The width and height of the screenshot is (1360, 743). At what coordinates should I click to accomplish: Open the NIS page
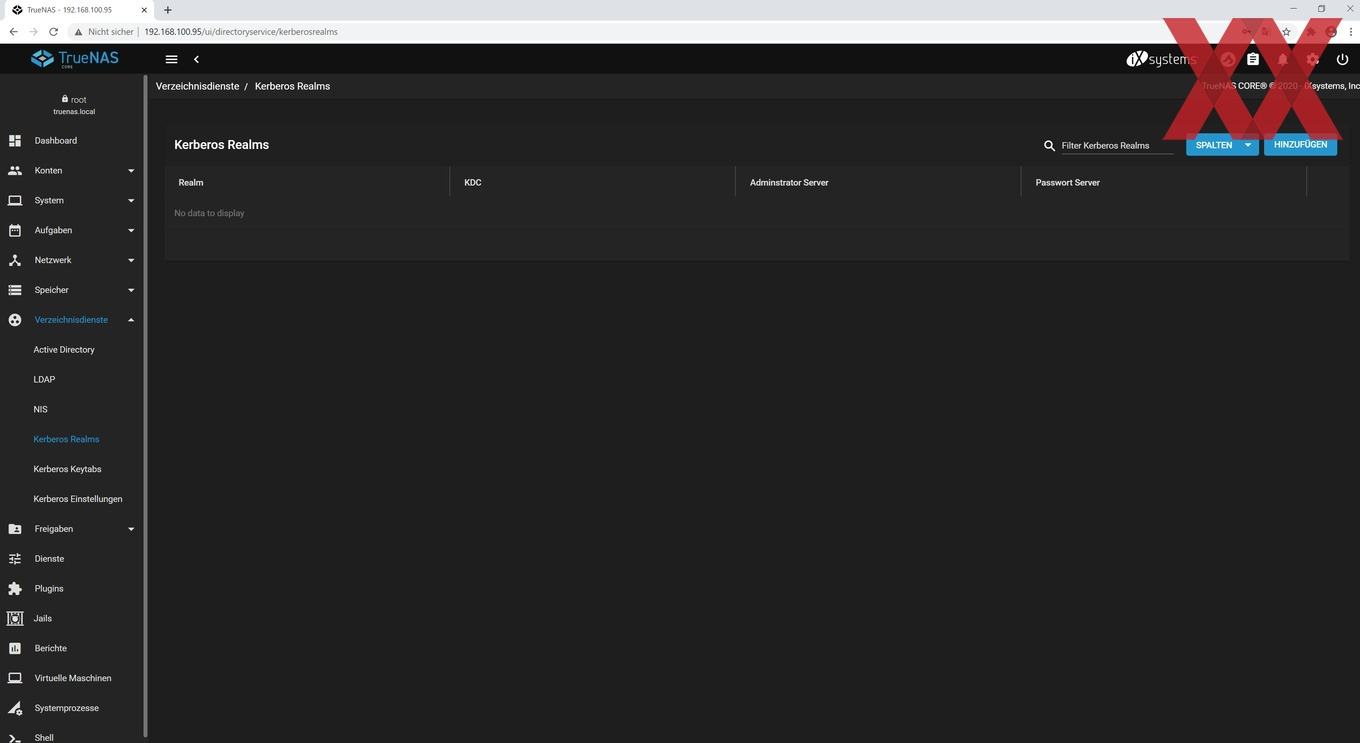pyautogui.click(x=40, y=410)
